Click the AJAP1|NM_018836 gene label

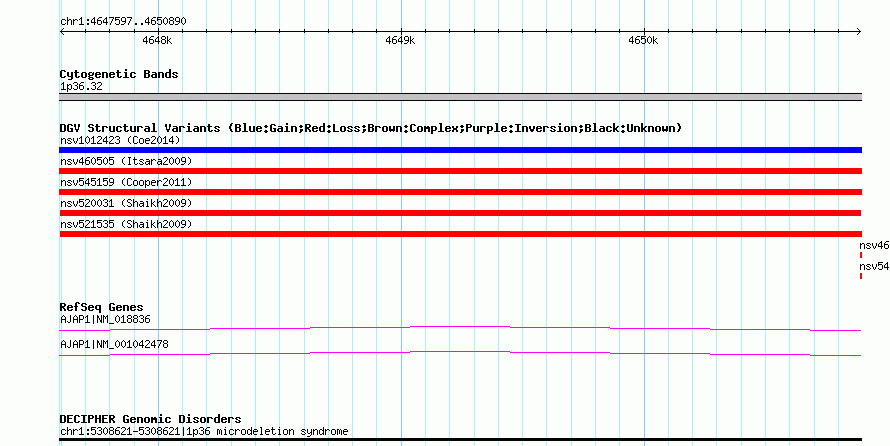(105, 320)
